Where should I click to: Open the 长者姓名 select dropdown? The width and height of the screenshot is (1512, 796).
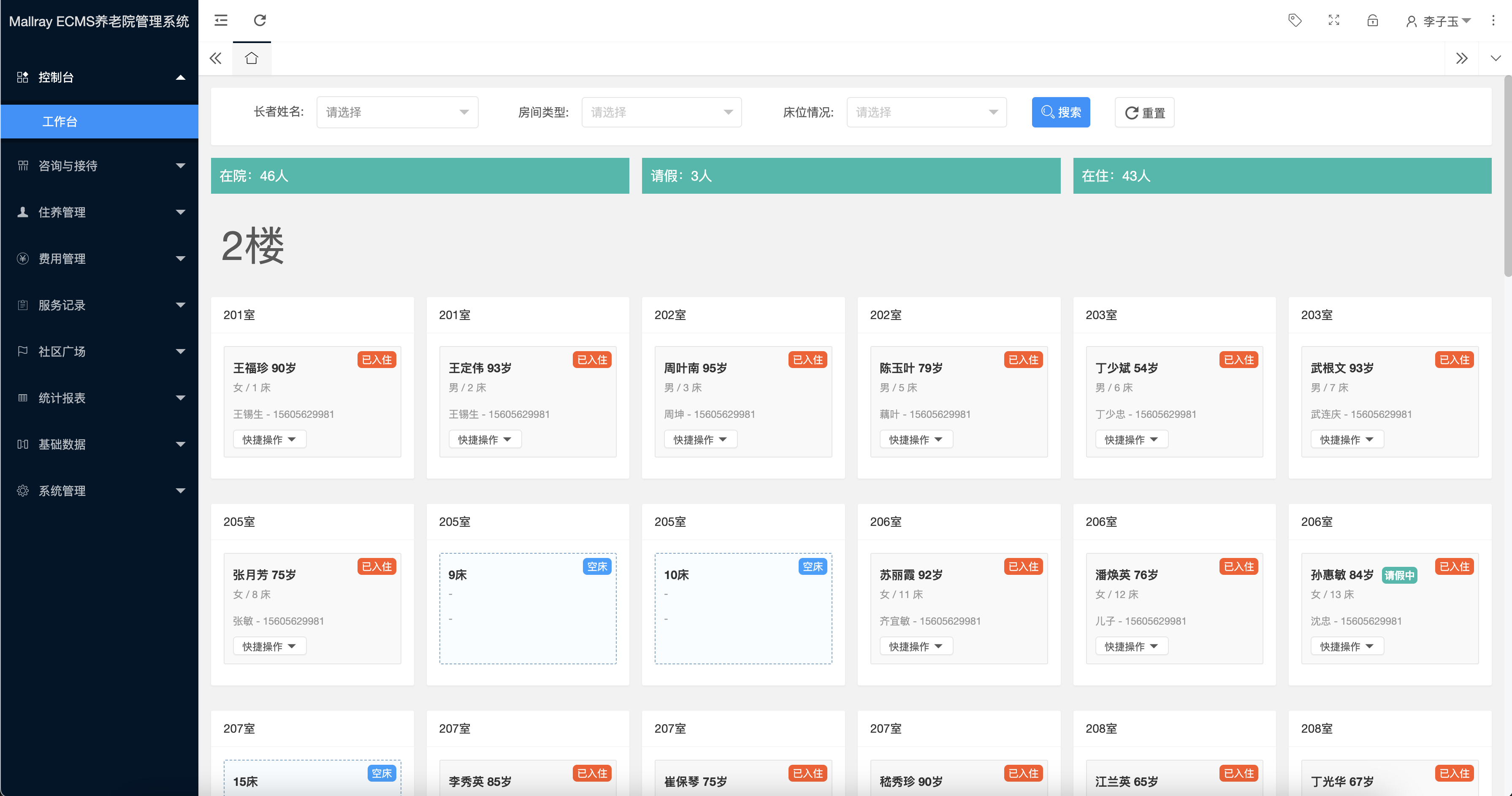tap(397, 112)
